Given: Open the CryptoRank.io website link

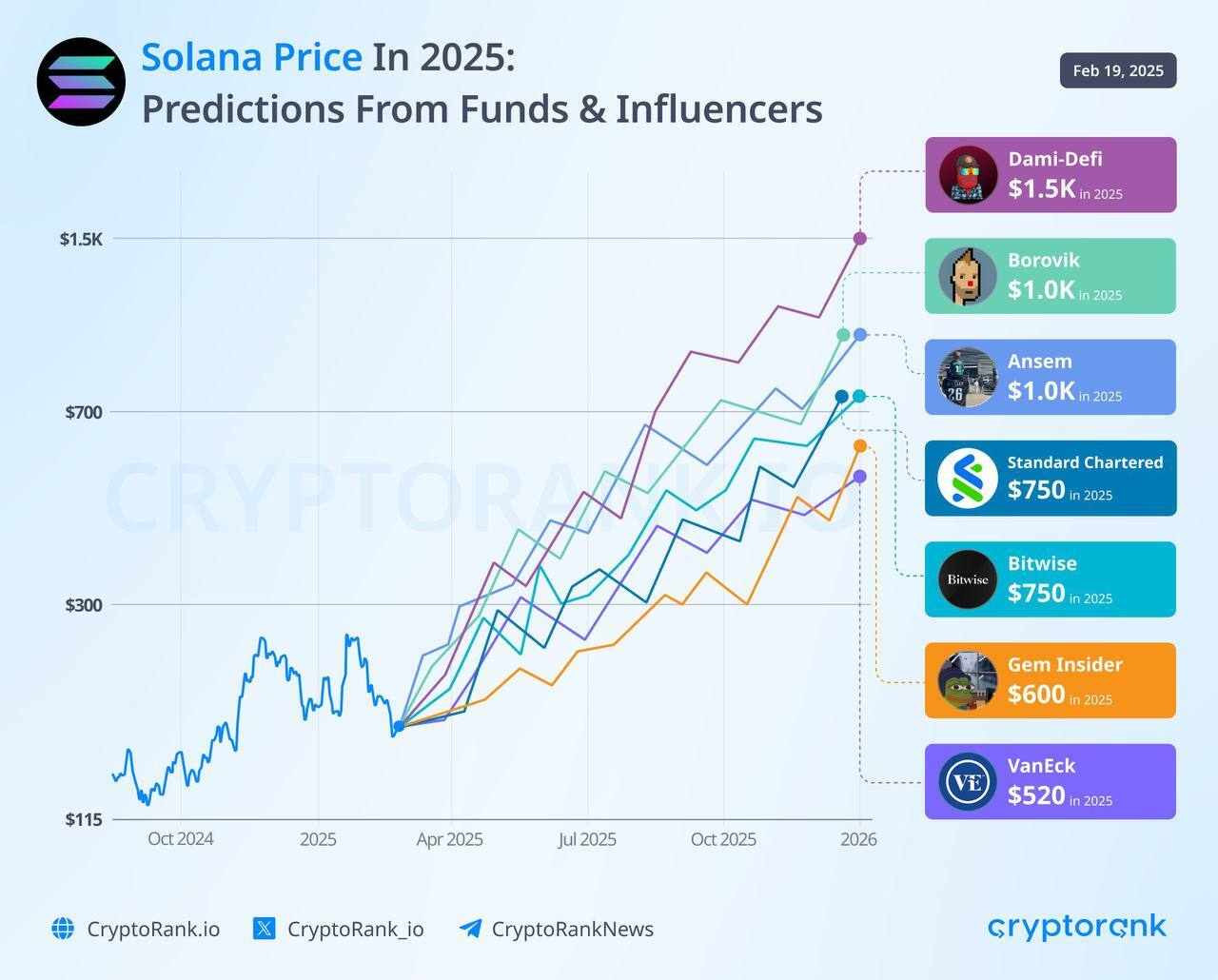Looking at the screenshot, I should point(153,930).
